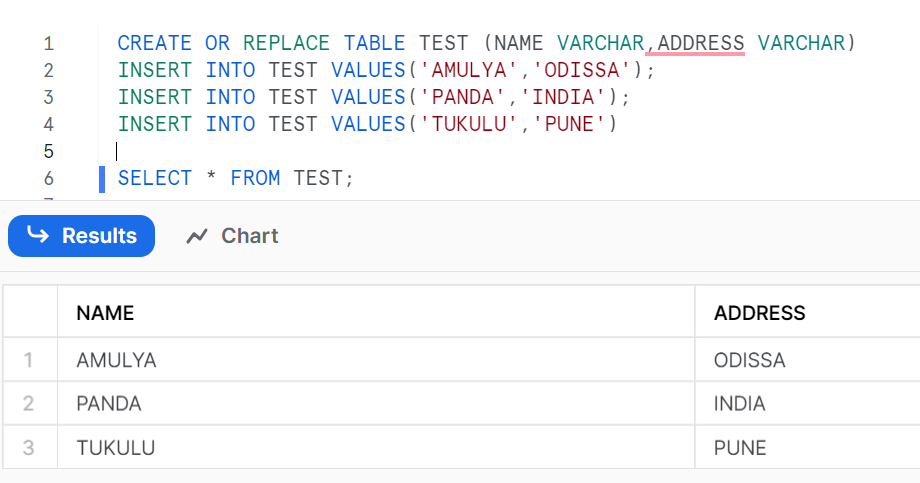Select the PANDA cell in results
This screenshot has height=483, width=920.
tap(376, 404)
